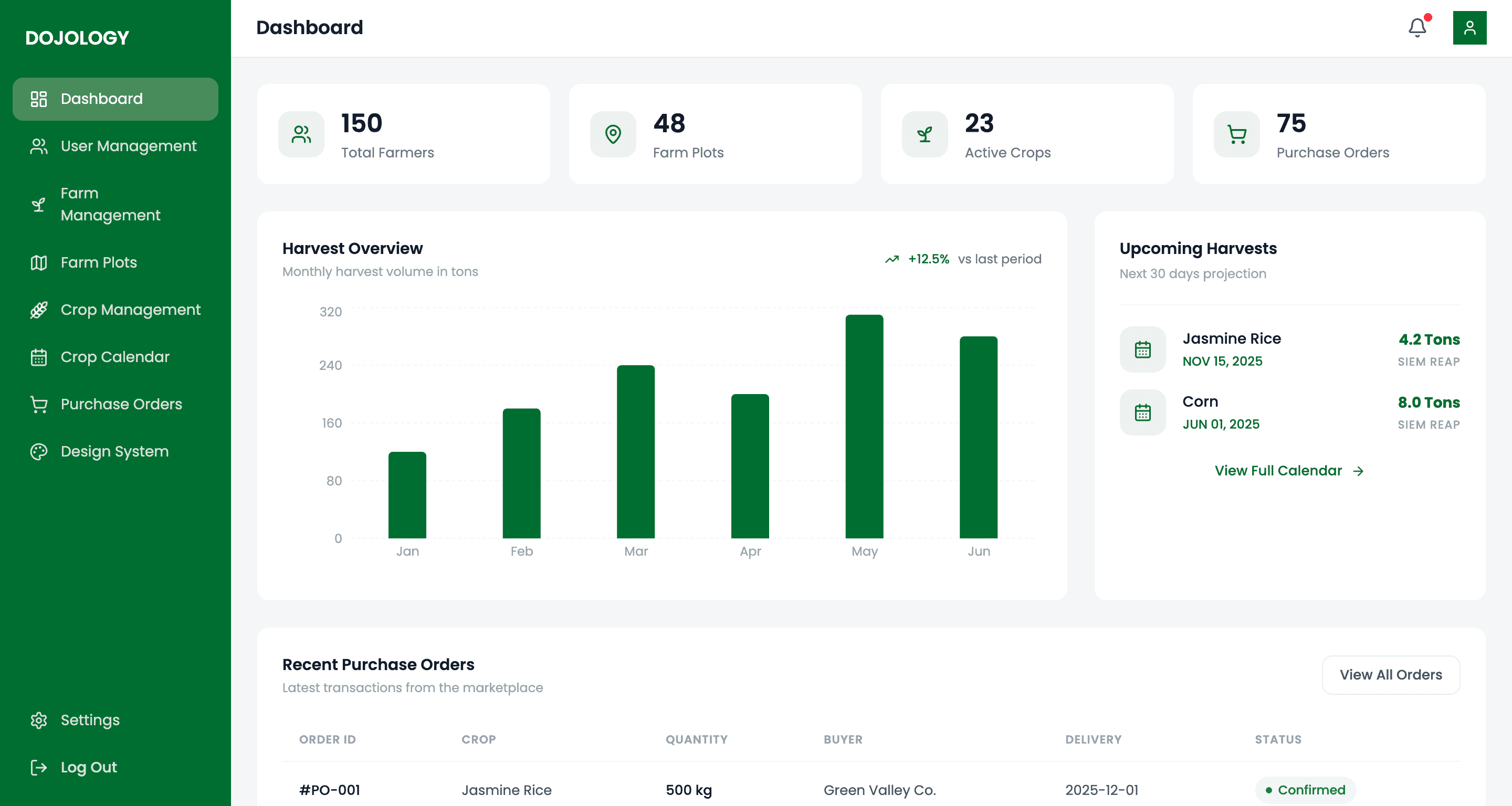The image size is (1512, 806).
Task: Click order ID #PO-001
Action: pyautogui.click(x=329, y=790)
